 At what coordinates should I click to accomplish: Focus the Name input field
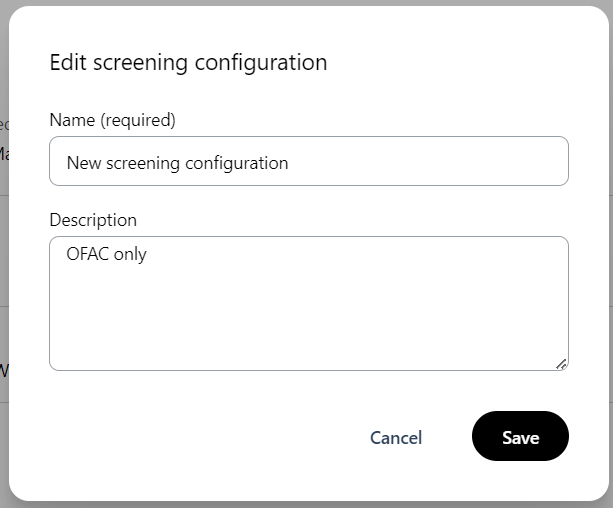(308, 162)
